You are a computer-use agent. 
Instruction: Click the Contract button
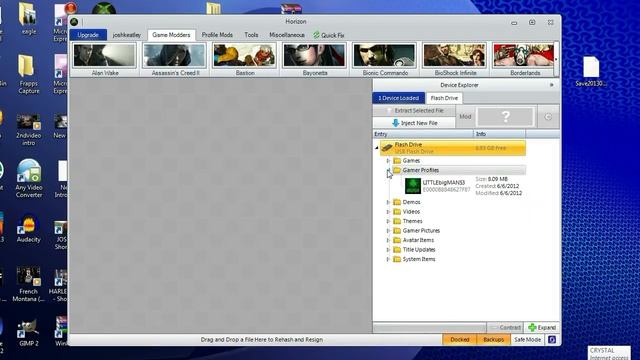pyautogui.click(x=505, y=327)
